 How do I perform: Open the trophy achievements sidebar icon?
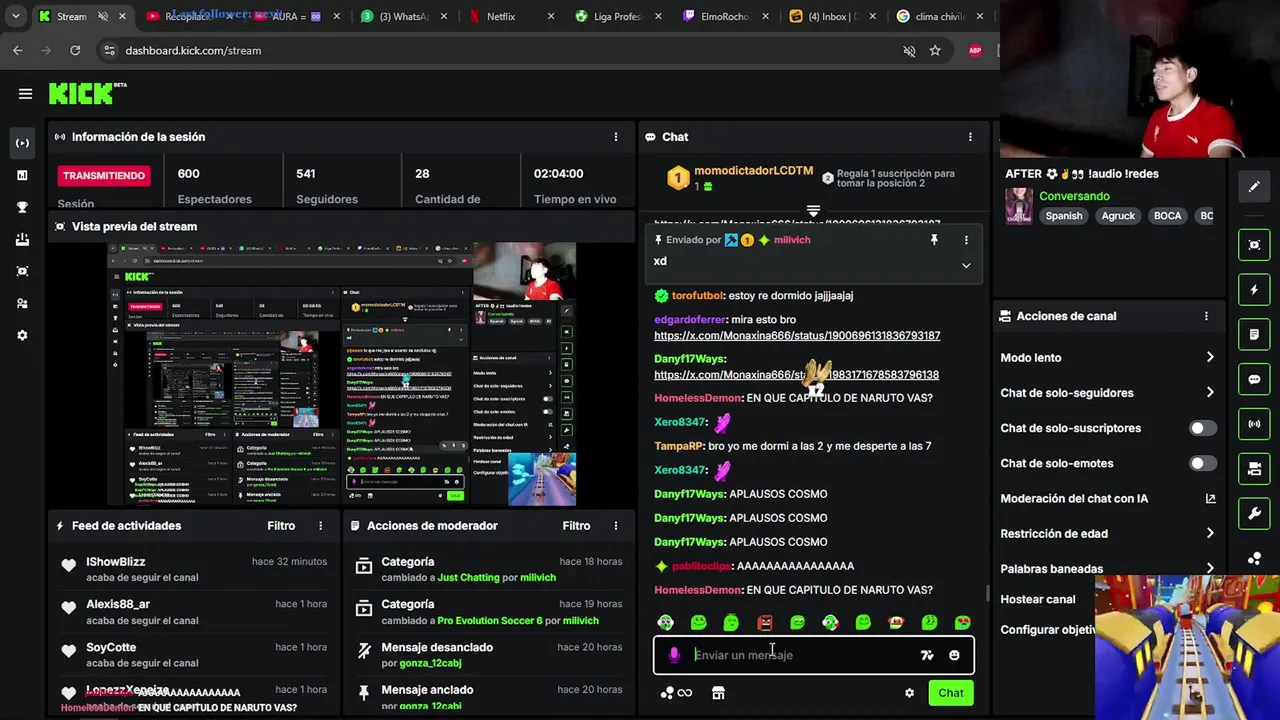click(22, 207)
